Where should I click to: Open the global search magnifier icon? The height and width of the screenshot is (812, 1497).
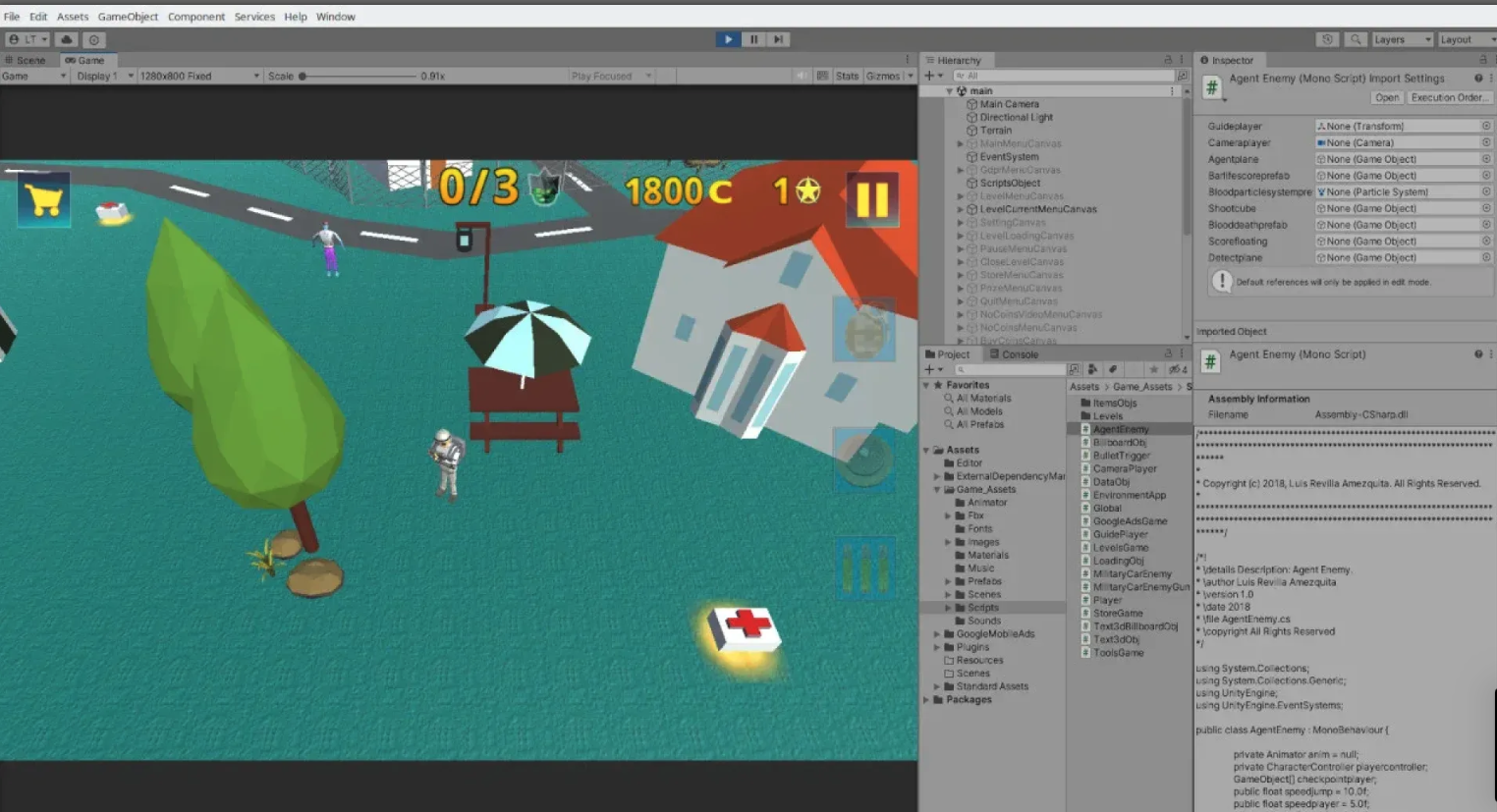pos(1356,39)
